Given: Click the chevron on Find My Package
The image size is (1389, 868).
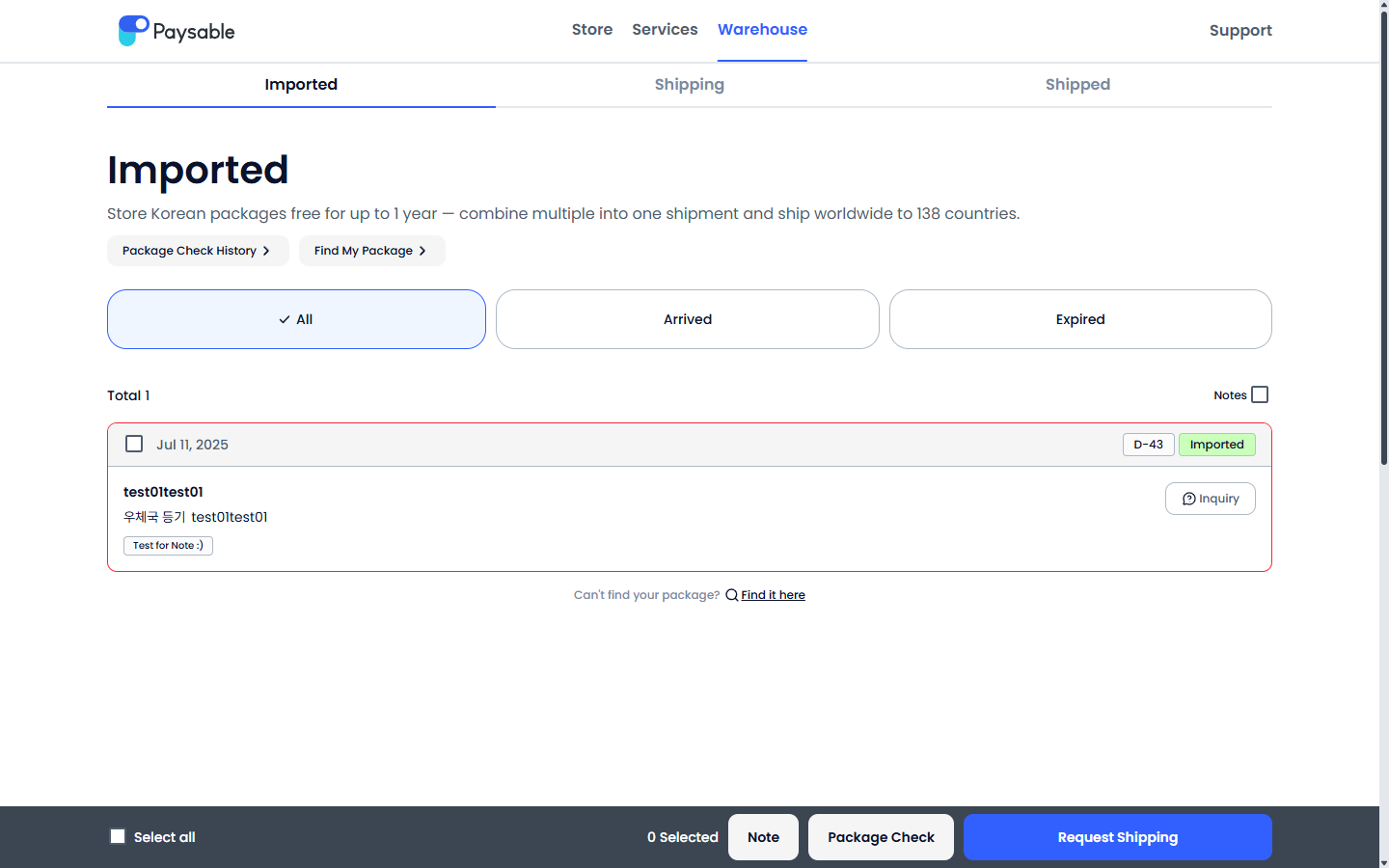Looking at the screenshot, I should coord(422,251).
